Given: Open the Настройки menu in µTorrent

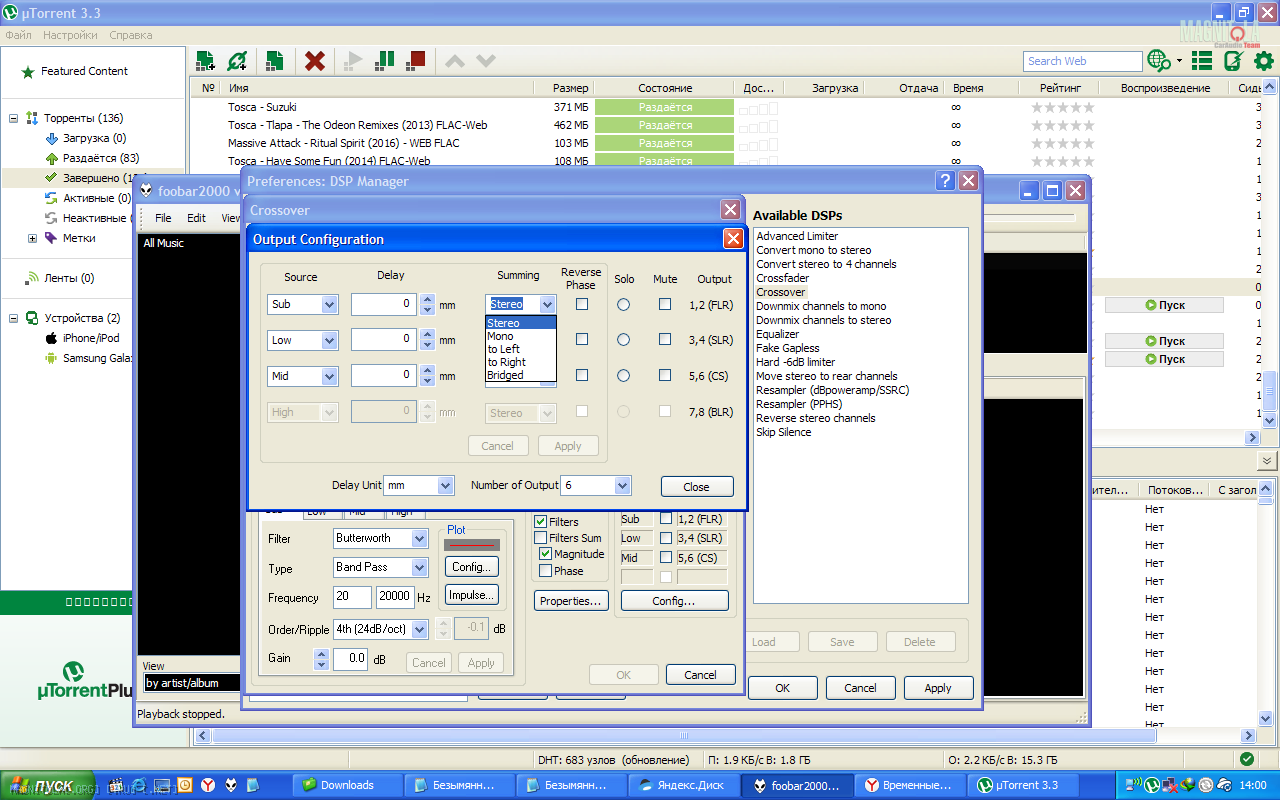Looking at the screenshot, I should (70, 35).
